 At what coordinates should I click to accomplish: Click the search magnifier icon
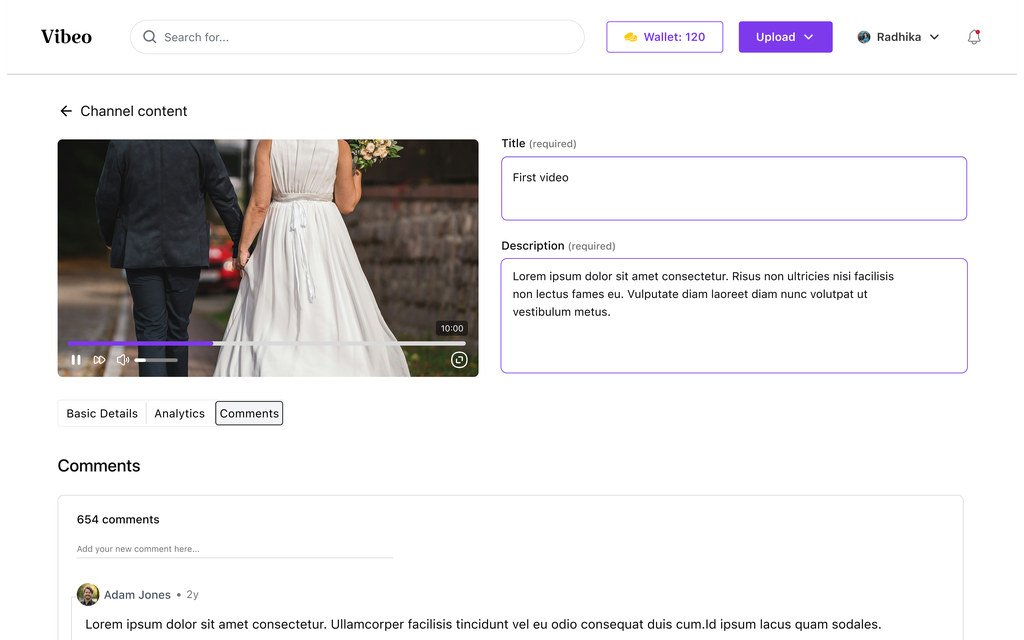tap(150, 37)
